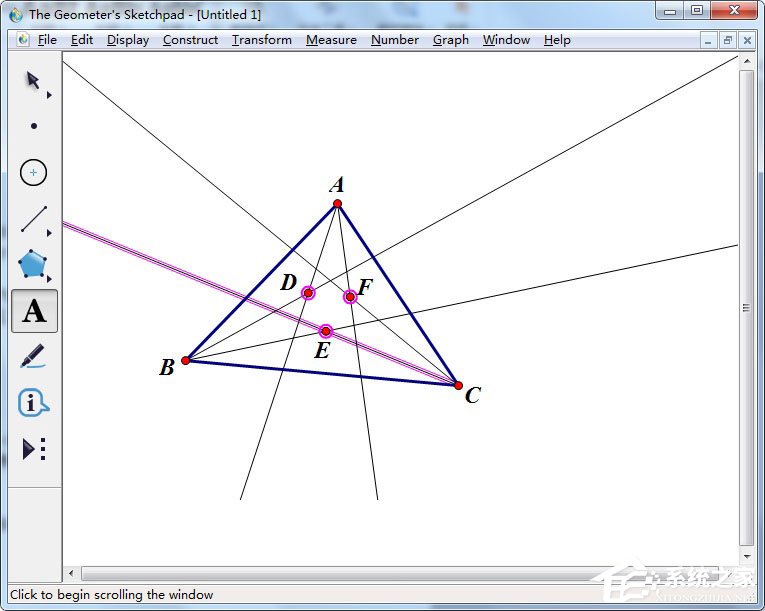The width and height of the screenshot is (765, 611).
Task: Choose the Point tool
Action: [x=34, y=126]
